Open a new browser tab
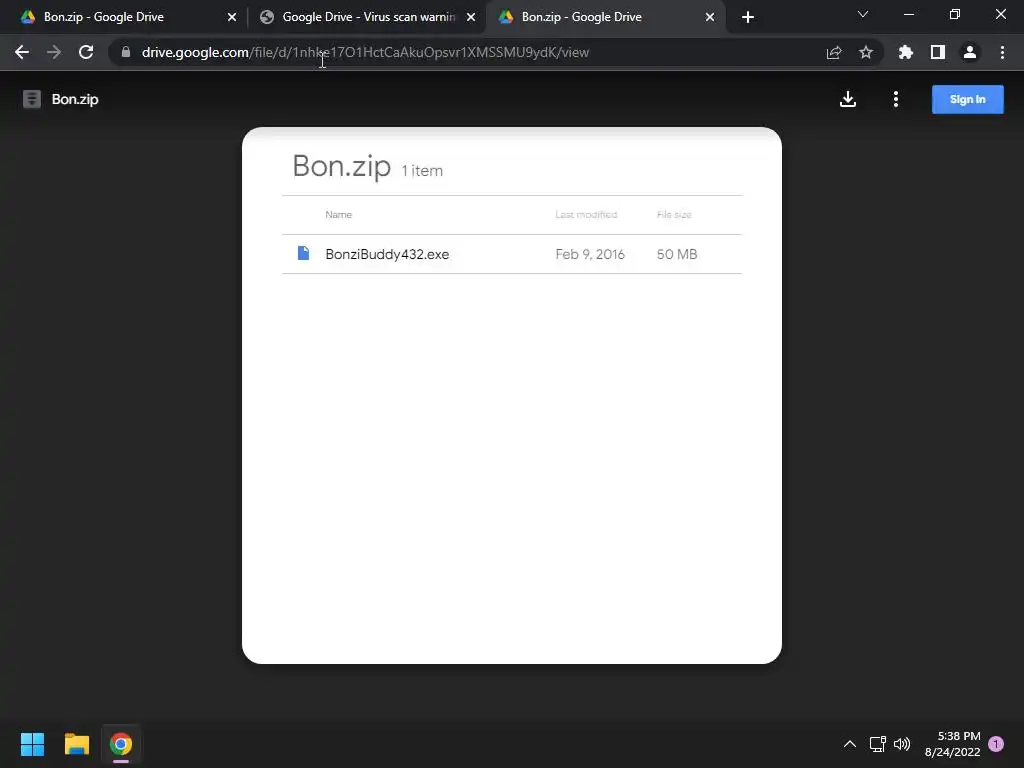 click(748, 17)
